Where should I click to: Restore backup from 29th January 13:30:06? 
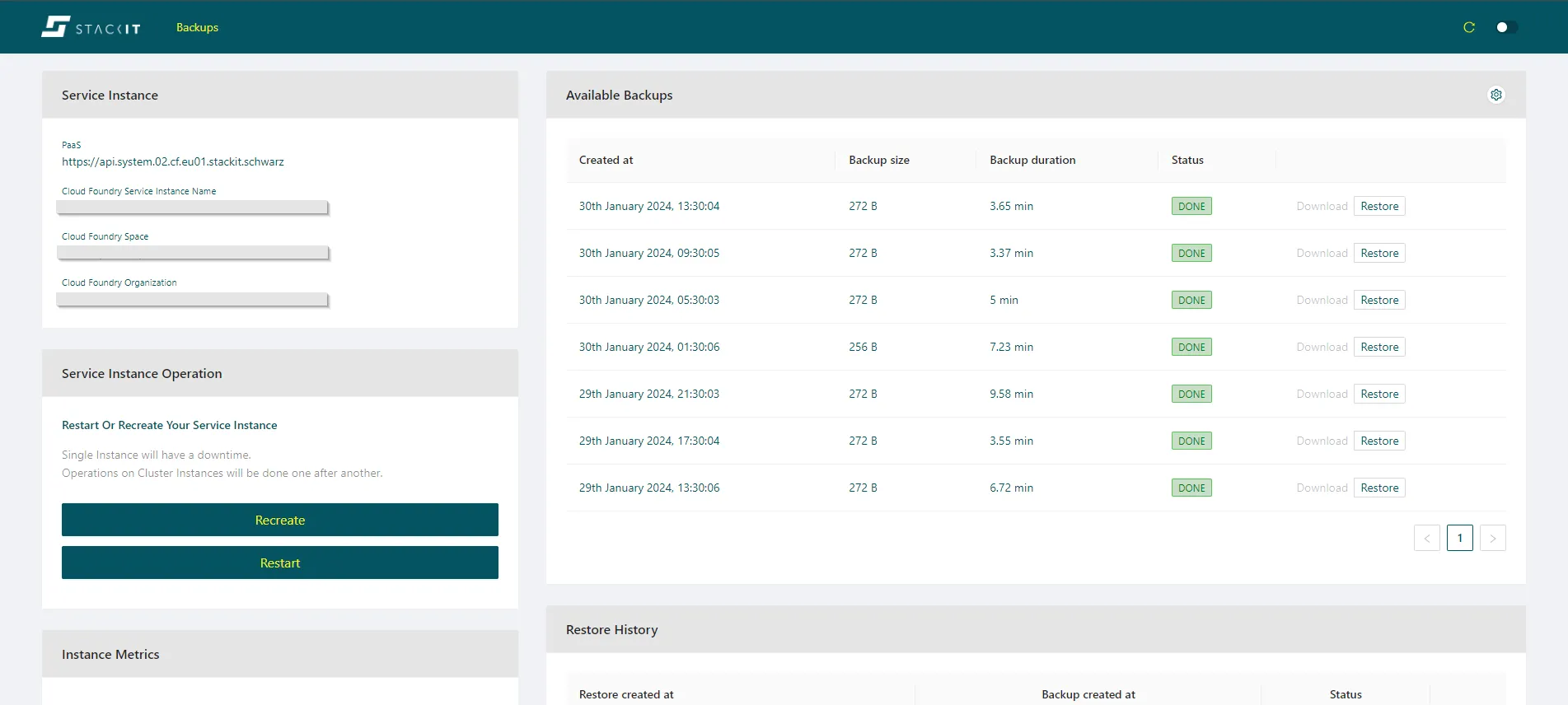pyautogui.click(x=1378, y=488)
